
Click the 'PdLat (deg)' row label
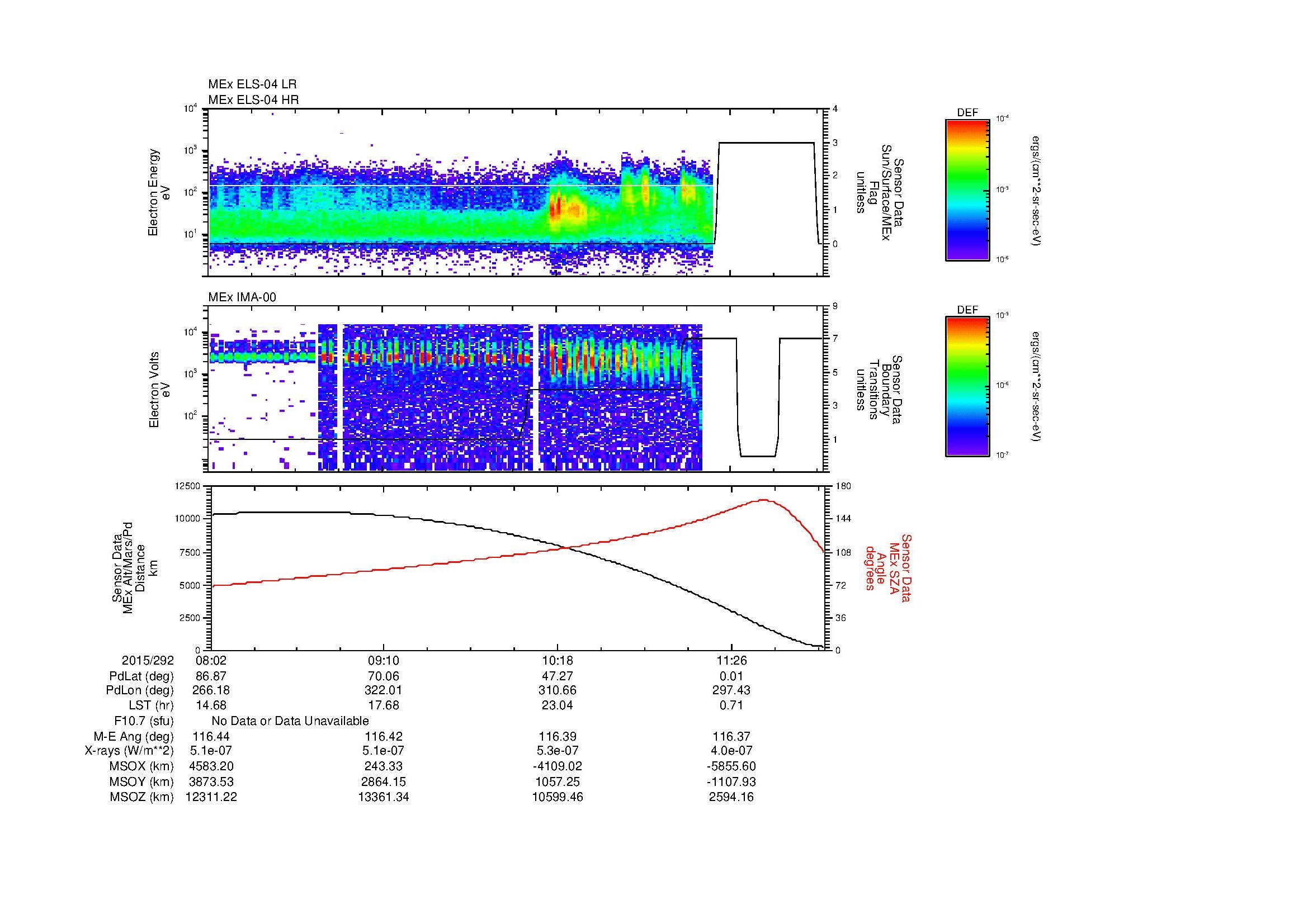point(141,676)
